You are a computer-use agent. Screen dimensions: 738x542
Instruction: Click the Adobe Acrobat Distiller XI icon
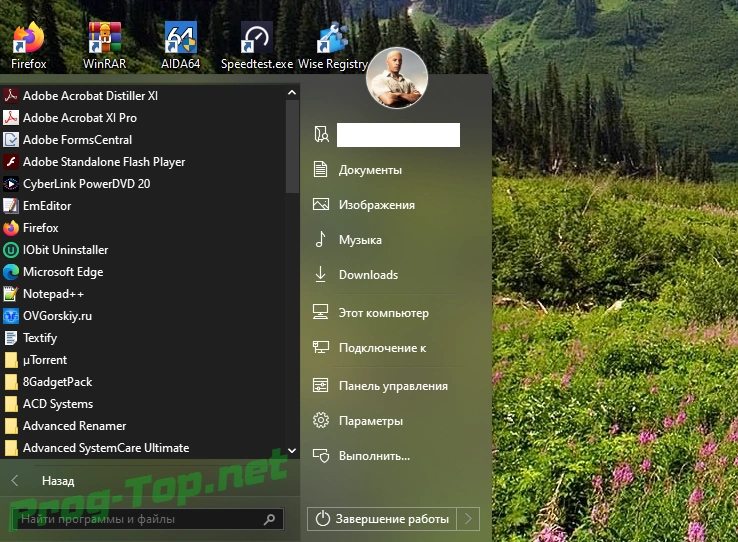11,96
